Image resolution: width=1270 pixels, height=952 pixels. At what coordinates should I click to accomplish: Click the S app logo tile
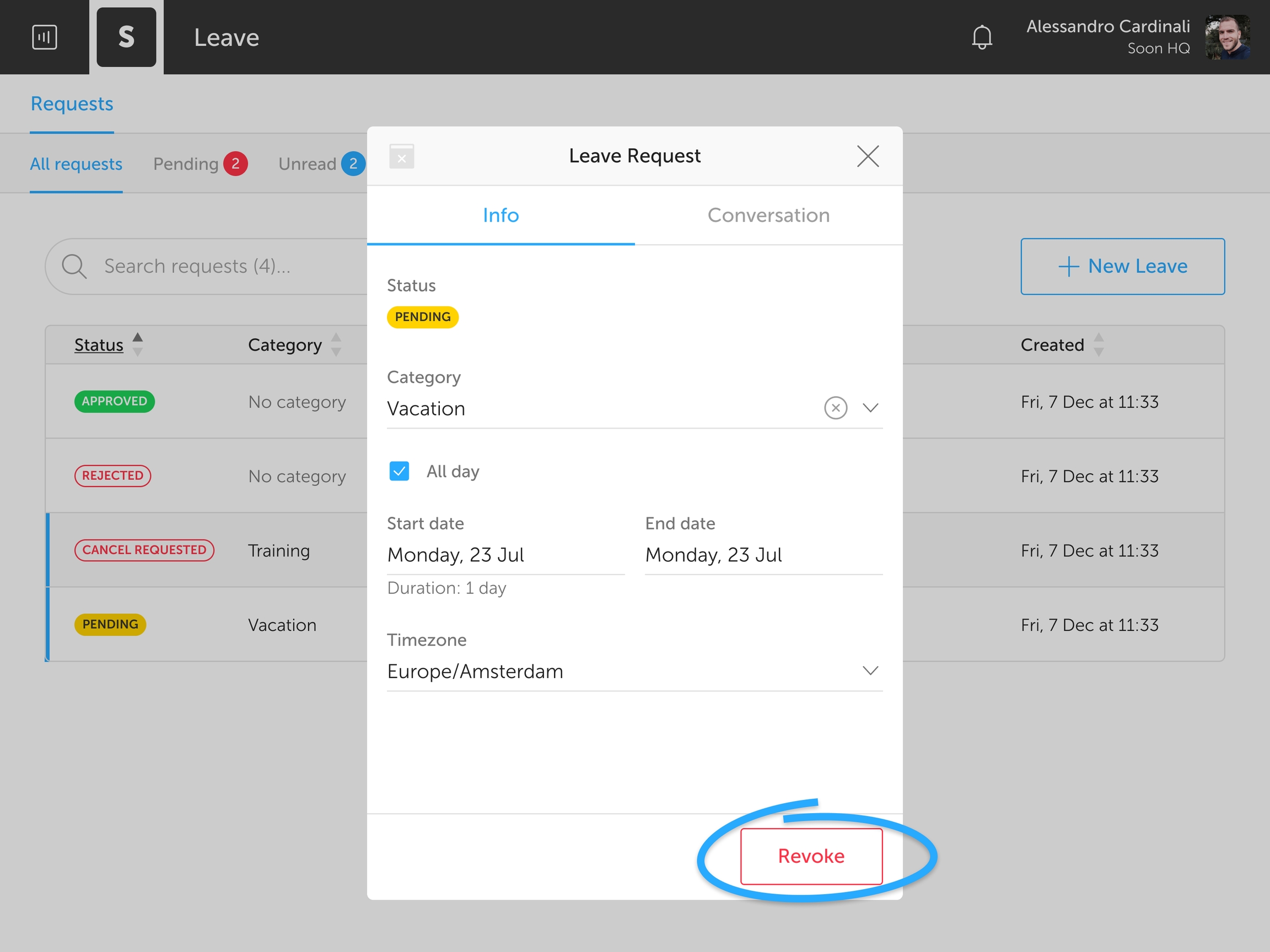[126, 37]
